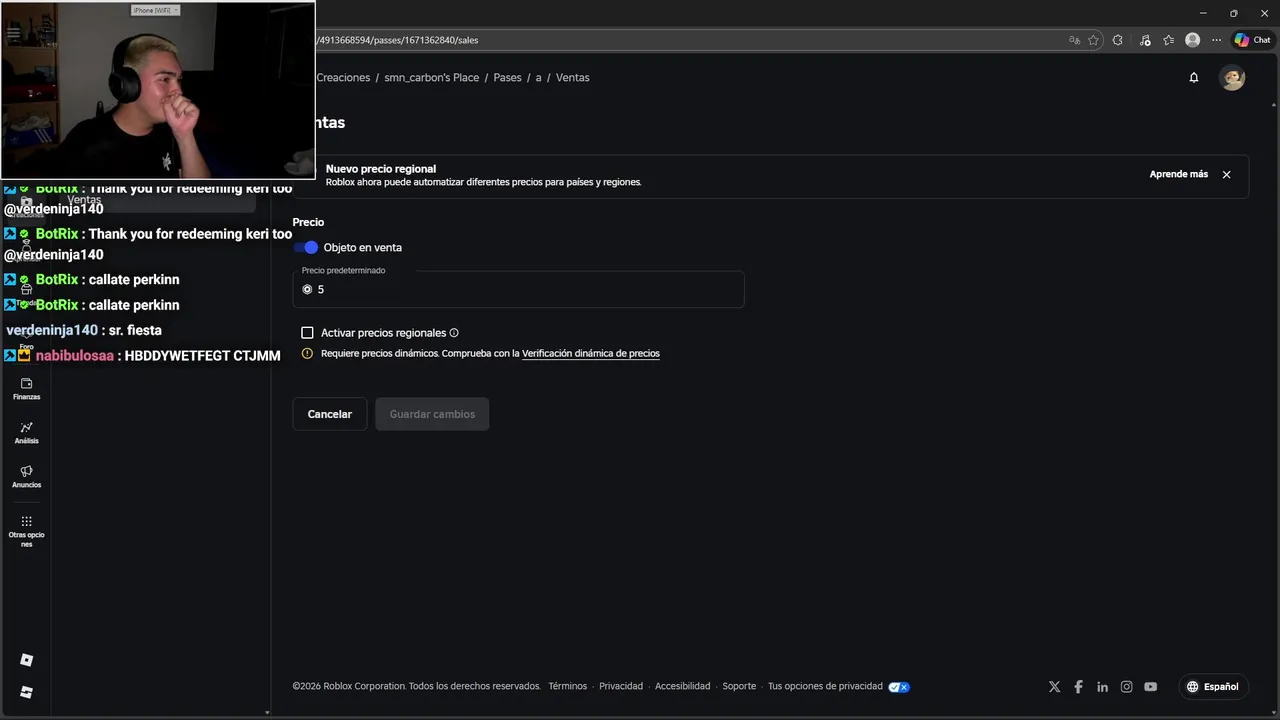The image size is (1280, 720).
Task: Open the Español language selector
Action: pyautogui.click(x=1212, y=687)
